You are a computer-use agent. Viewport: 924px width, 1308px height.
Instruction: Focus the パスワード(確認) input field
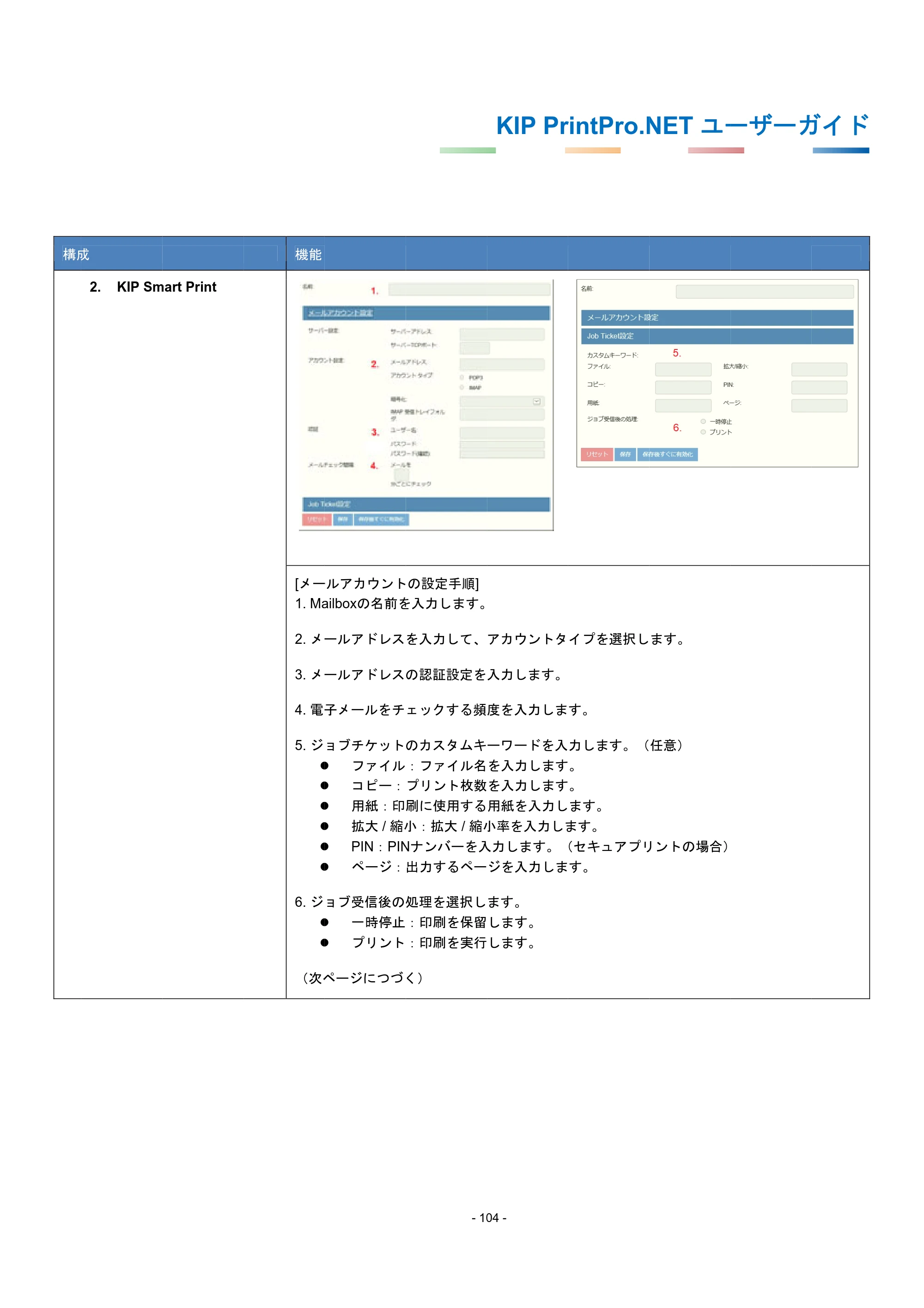coord(502,454)
